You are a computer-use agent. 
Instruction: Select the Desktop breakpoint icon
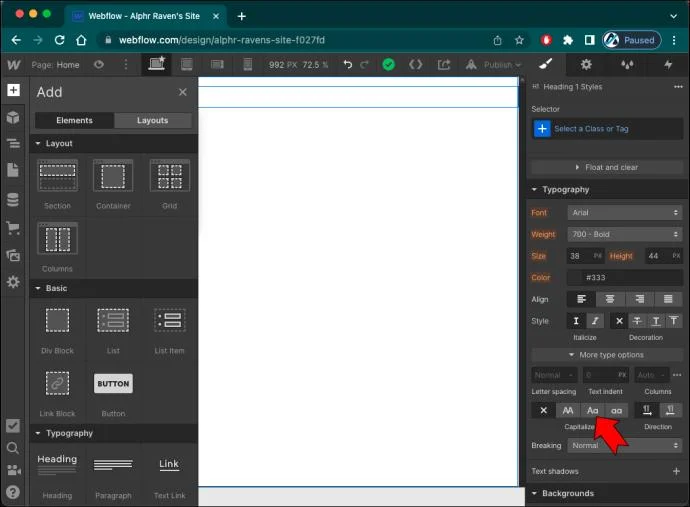click(157, 64)
